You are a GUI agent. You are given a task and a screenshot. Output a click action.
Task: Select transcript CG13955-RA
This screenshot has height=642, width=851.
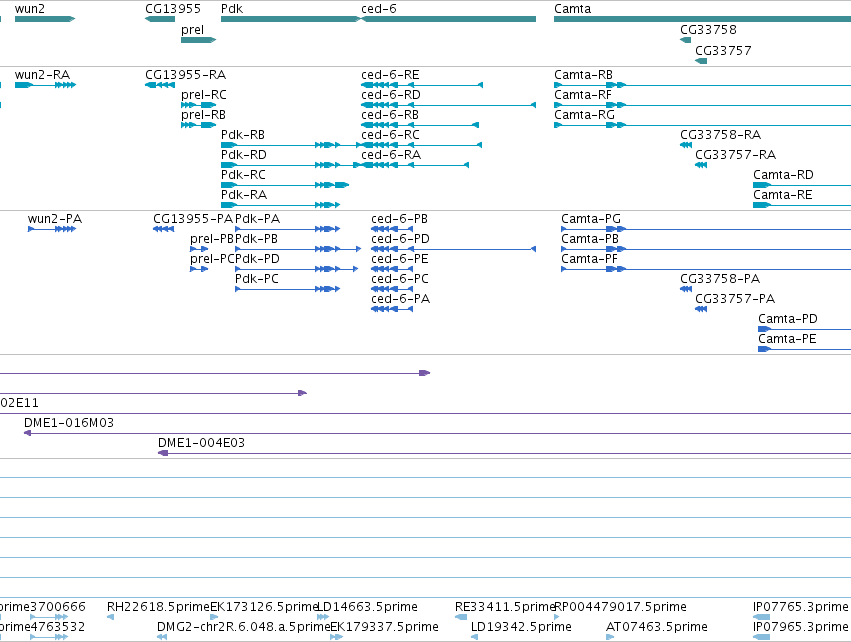click(x=160, y=85)
